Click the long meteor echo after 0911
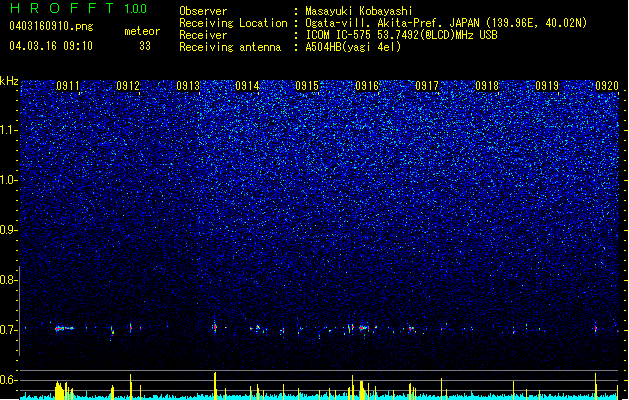The width and height of the screenshot is (629, 400). [64, 329]
